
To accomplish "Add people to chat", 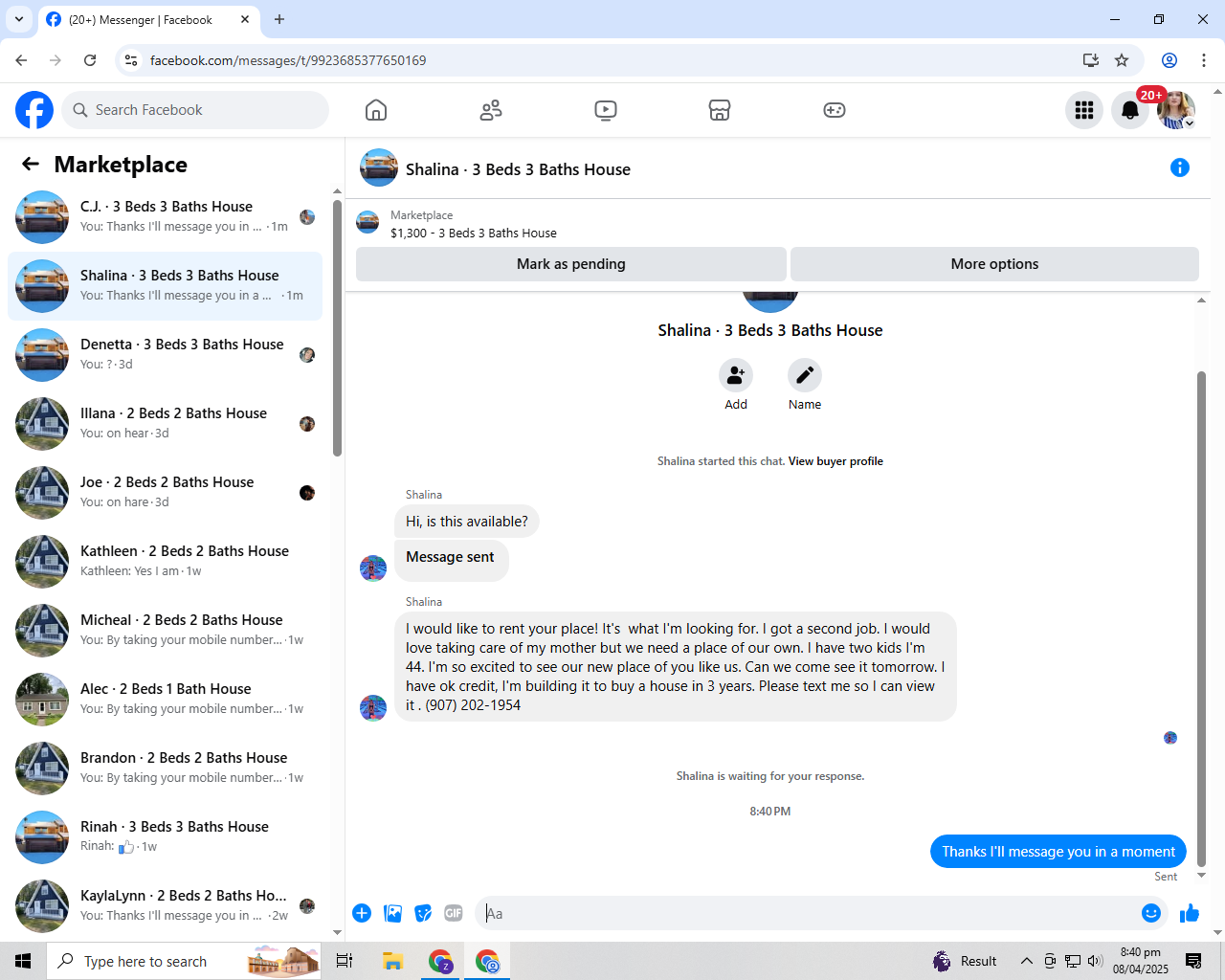I will pos(736,375).
